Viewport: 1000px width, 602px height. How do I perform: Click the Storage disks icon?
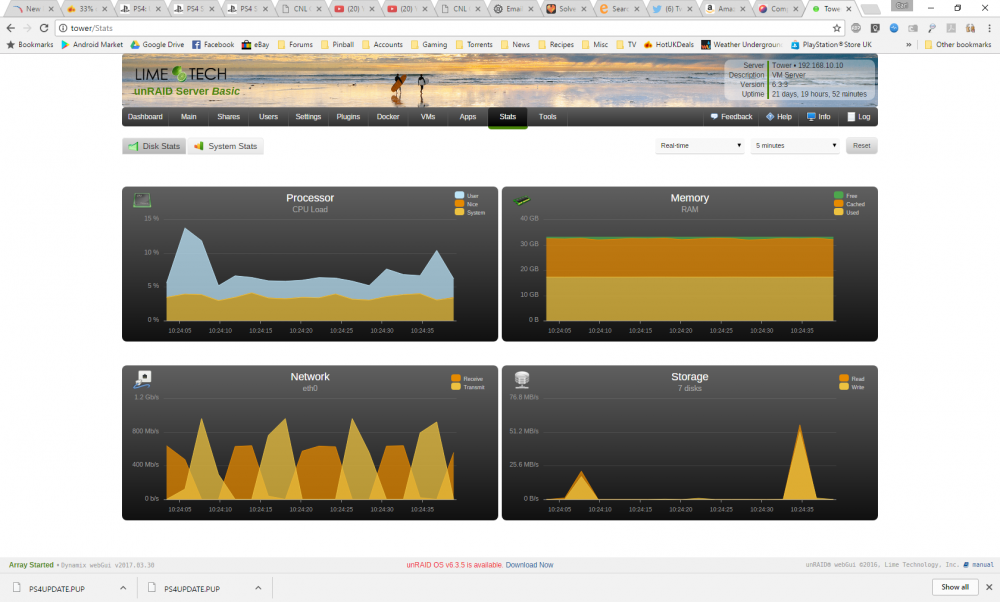pos(522,379)
